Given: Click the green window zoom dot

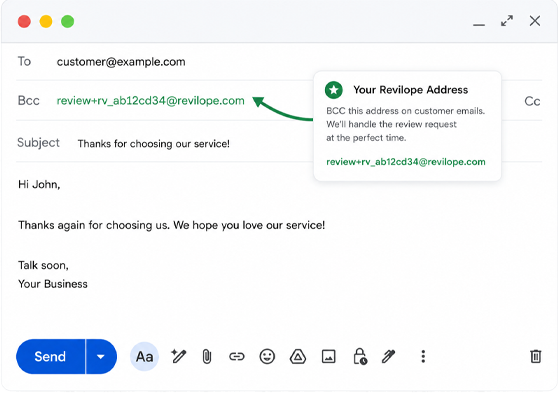Looking at the screenshot, I should click(x=68, y=21).
